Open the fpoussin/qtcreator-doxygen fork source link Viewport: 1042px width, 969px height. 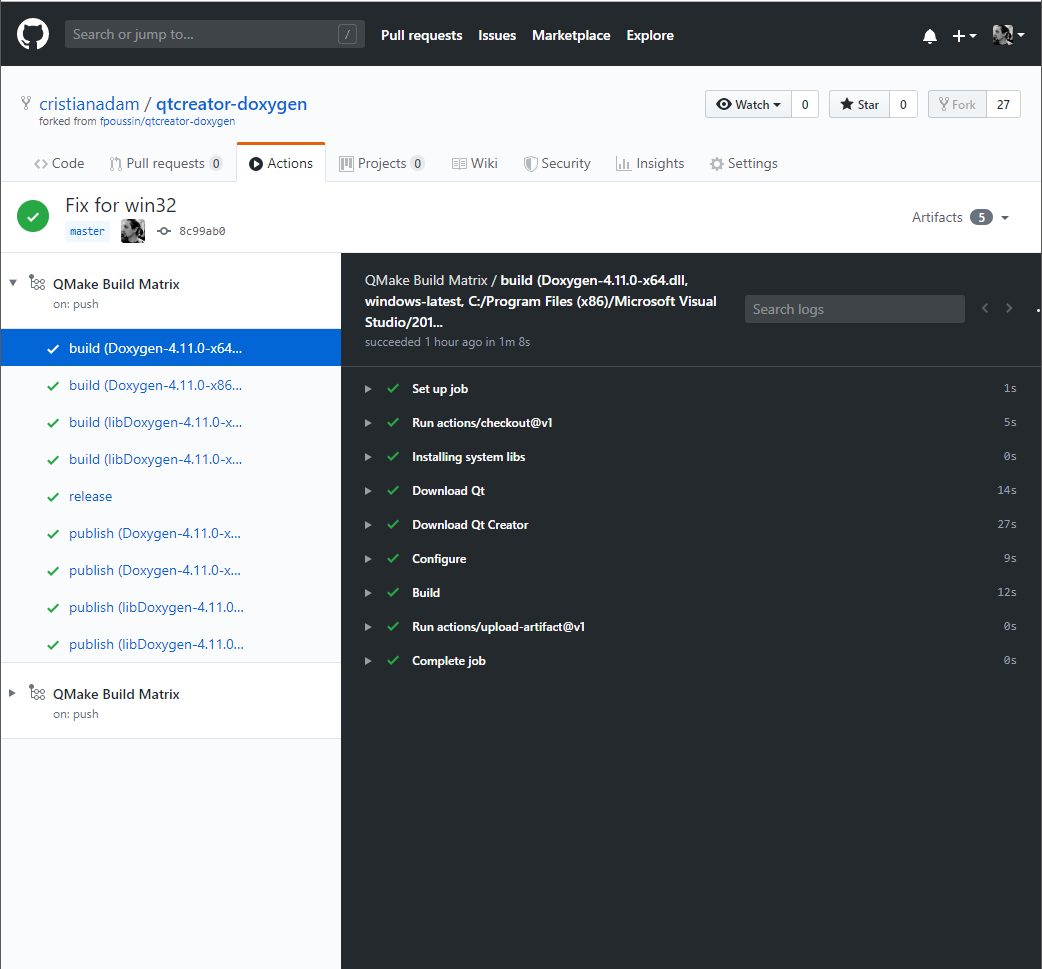(x=167, y=121)
